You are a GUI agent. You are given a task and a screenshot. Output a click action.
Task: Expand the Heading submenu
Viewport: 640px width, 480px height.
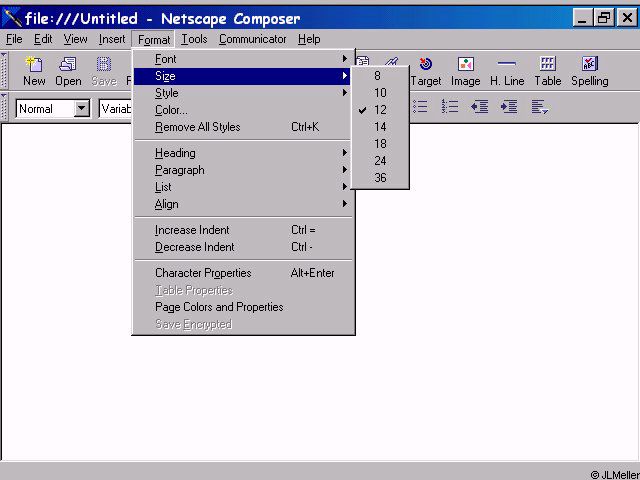click(x=243, y=153)
